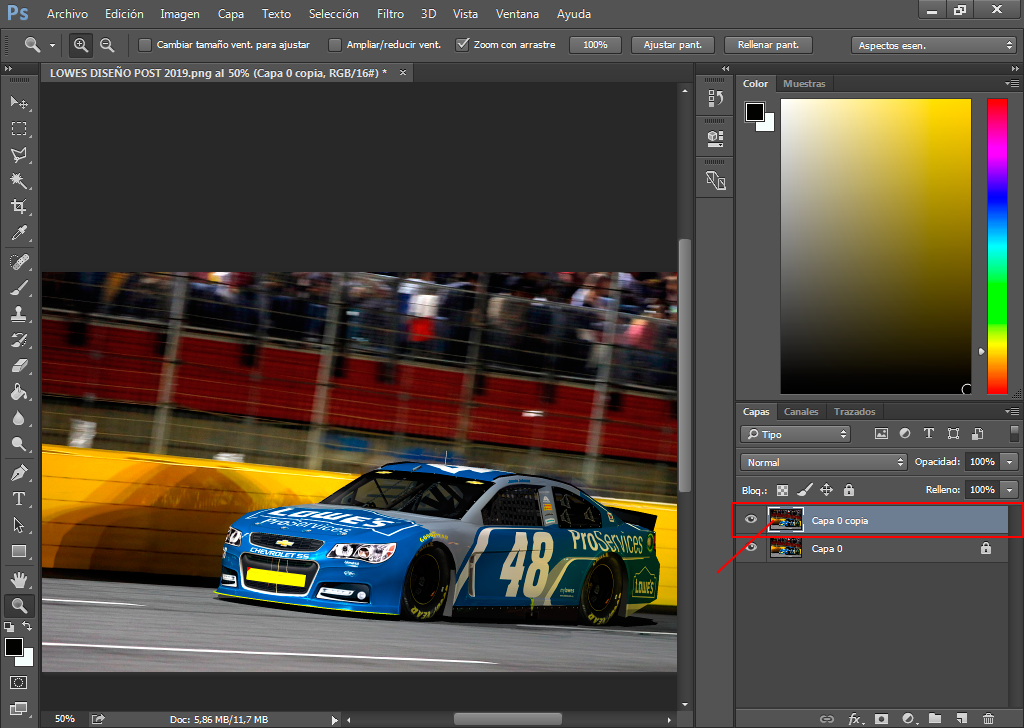Expand the Aspectos esen. workspace dropdown
The height and width of the screenshot is (728, 1024).
[933, 45]
